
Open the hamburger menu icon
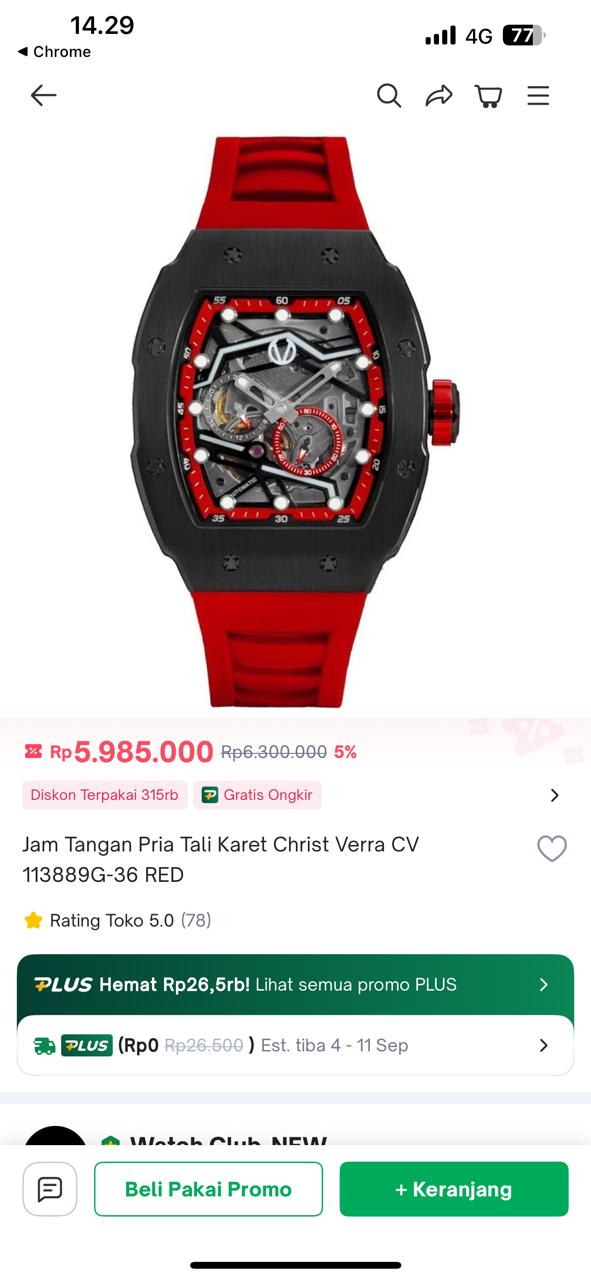coord(538,95)
